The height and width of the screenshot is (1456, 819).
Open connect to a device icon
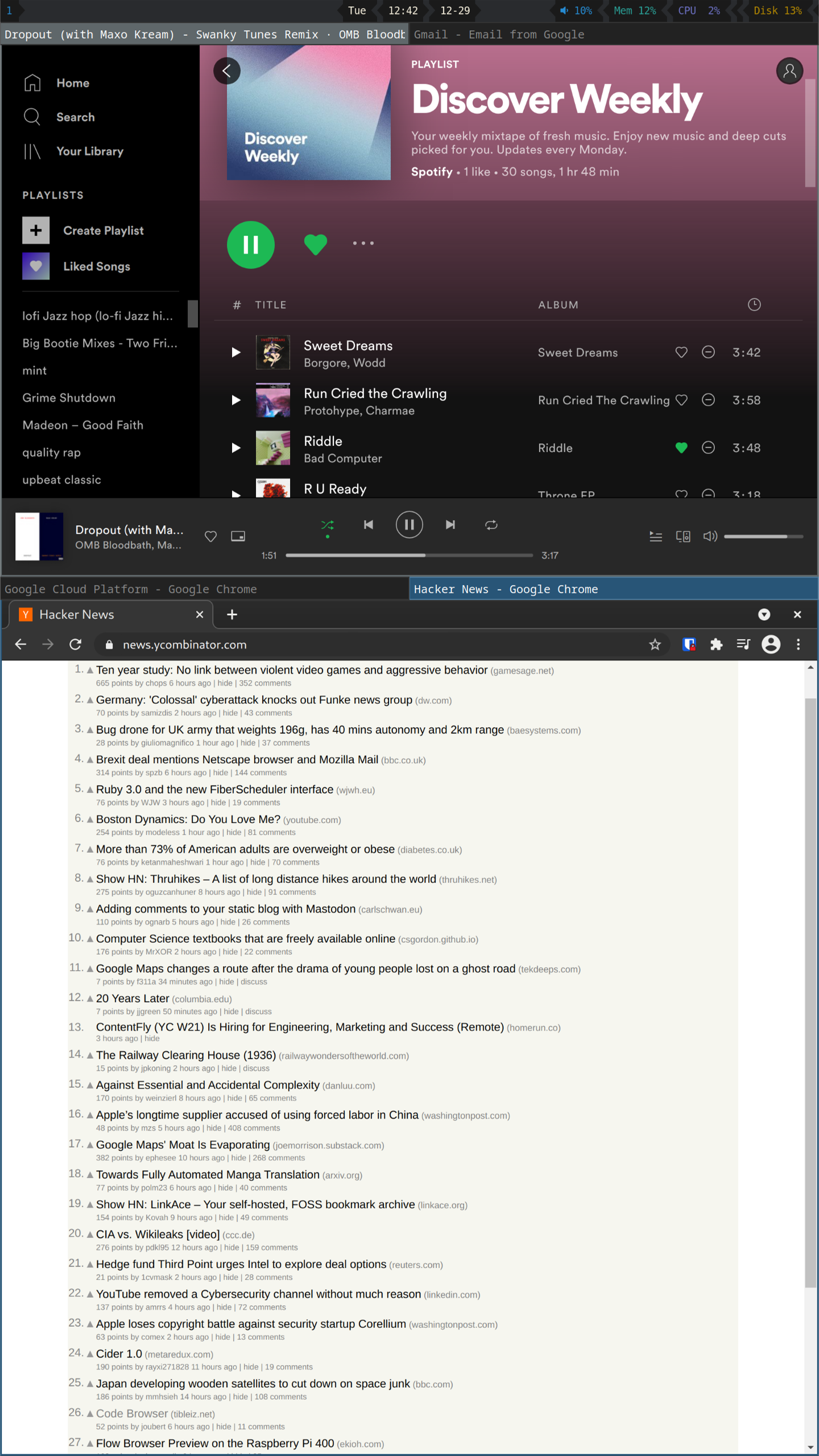[683, 537]
